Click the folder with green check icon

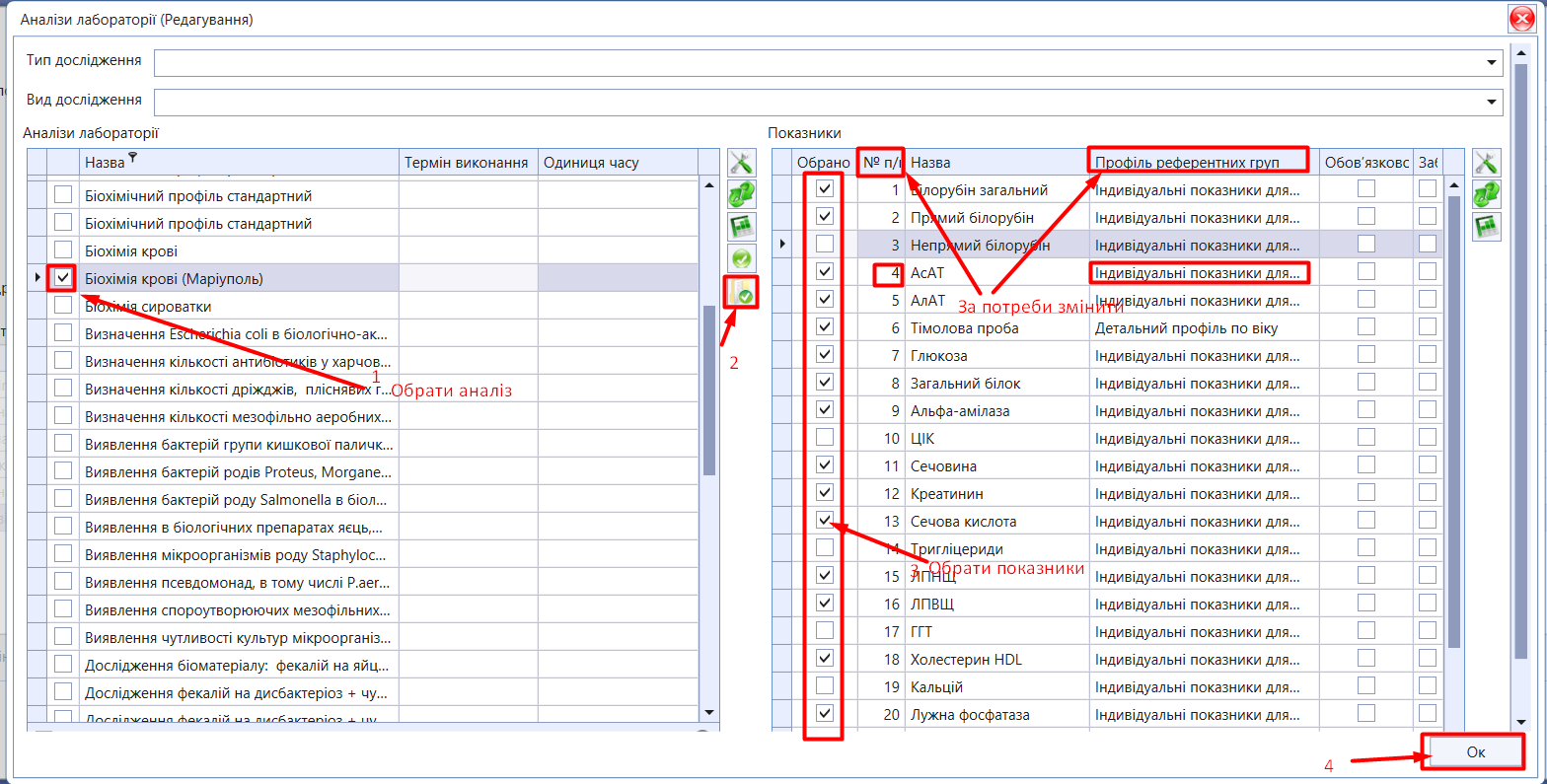point(741,291)
